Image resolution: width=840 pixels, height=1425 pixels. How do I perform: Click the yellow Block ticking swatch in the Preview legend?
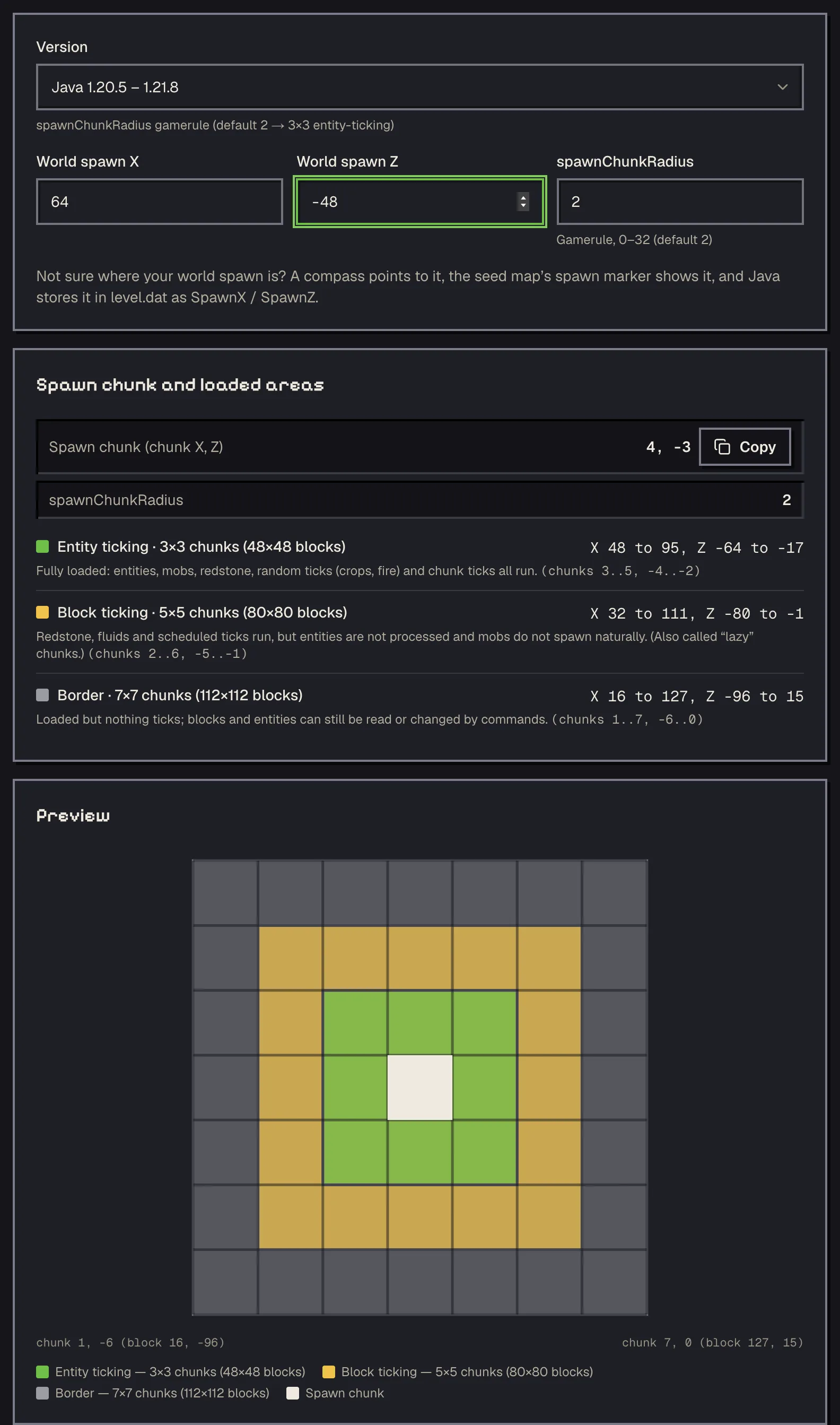328,1371
